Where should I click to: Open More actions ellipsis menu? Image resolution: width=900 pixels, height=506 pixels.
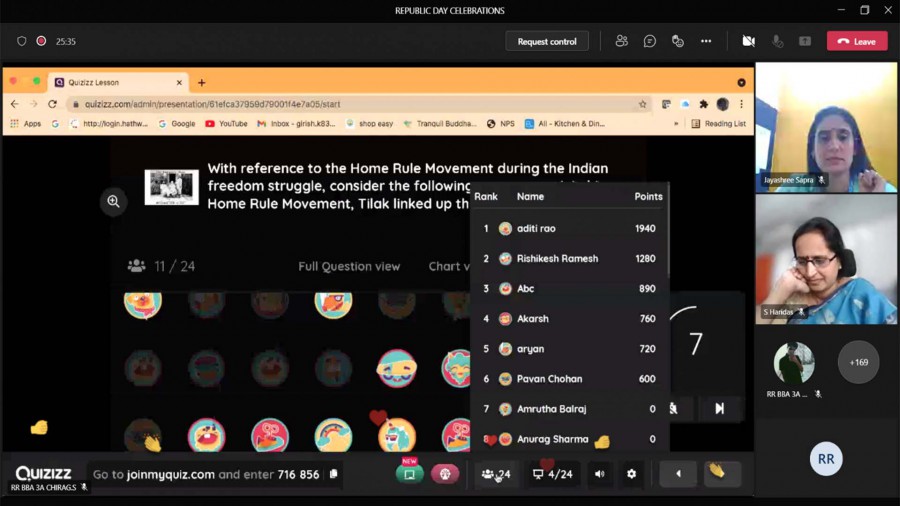click(706, 41)
